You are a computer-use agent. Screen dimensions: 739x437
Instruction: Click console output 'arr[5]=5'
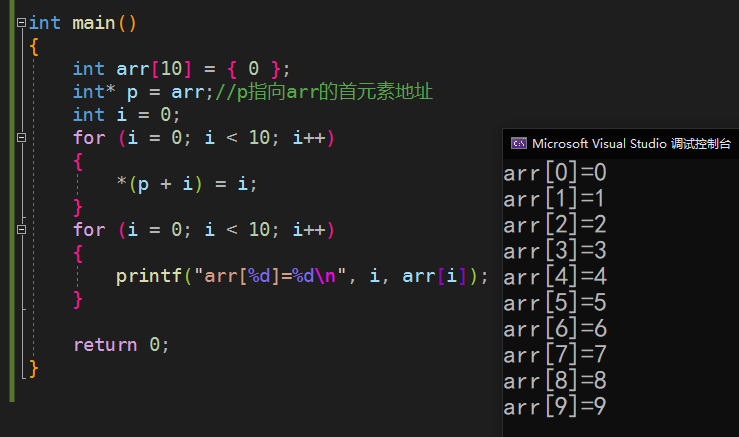pos(555,302)
